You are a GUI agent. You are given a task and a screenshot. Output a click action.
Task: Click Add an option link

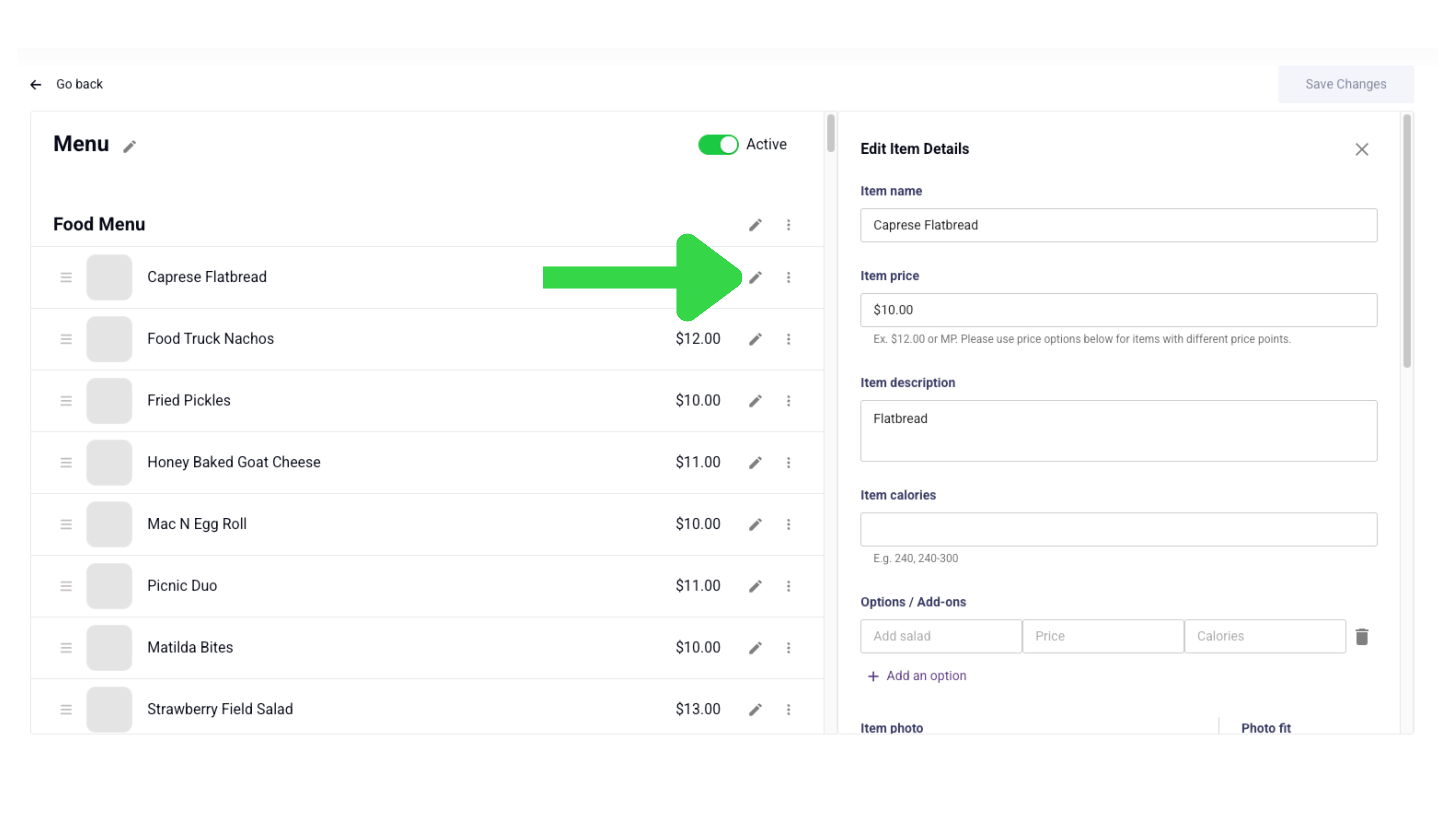pyautogui.click(x=917, y=676)
